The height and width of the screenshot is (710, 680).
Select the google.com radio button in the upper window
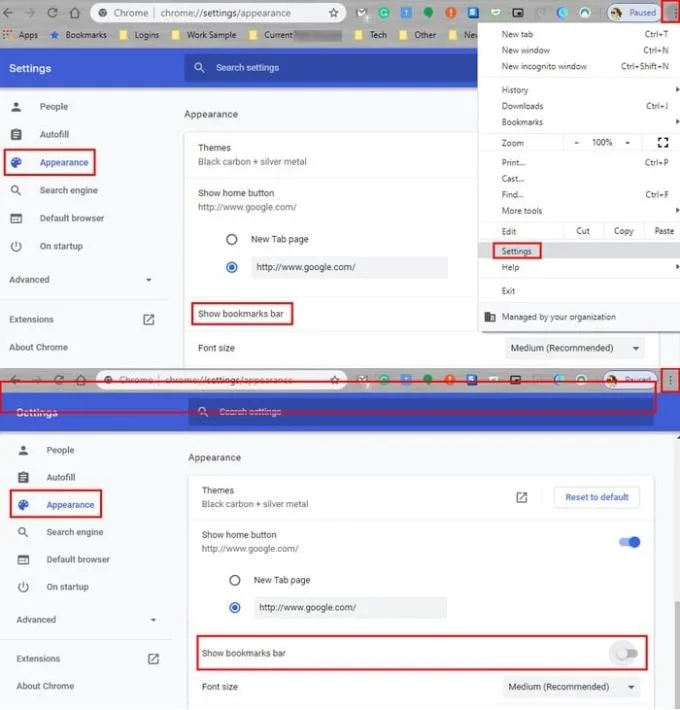[x=231, y=267]
